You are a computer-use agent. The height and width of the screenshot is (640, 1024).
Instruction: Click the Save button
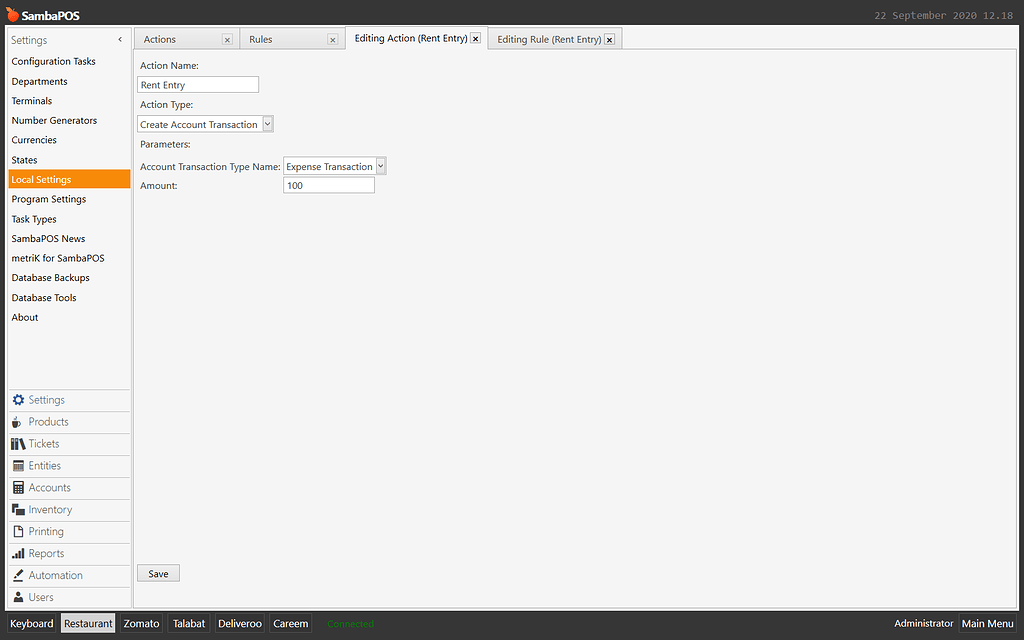tap(157, 572)
